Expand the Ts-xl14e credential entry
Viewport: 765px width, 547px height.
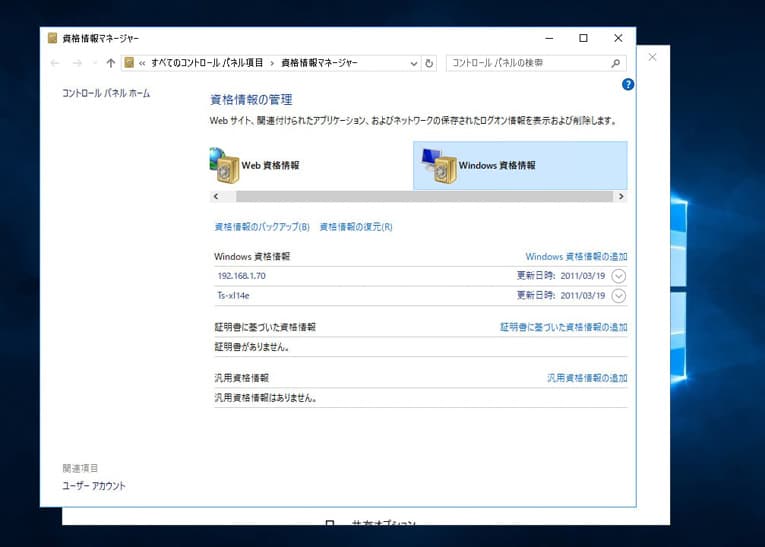618,295
